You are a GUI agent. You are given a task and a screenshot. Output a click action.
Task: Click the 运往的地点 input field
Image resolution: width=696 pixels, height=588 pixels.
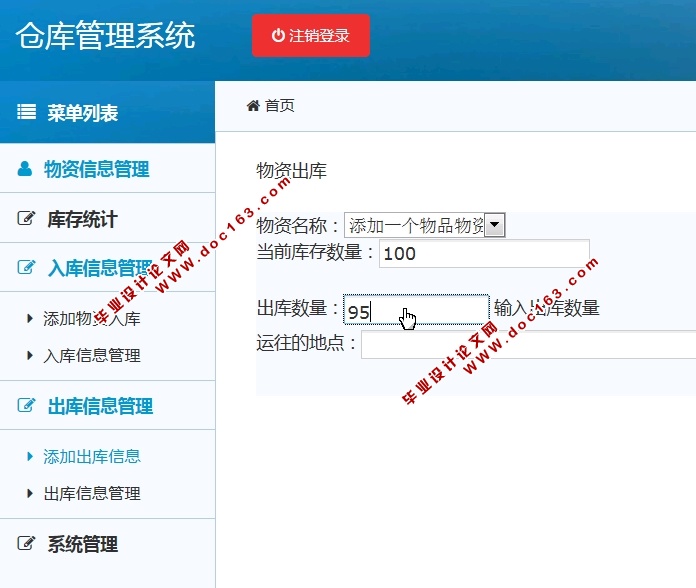tap(529, 344)
